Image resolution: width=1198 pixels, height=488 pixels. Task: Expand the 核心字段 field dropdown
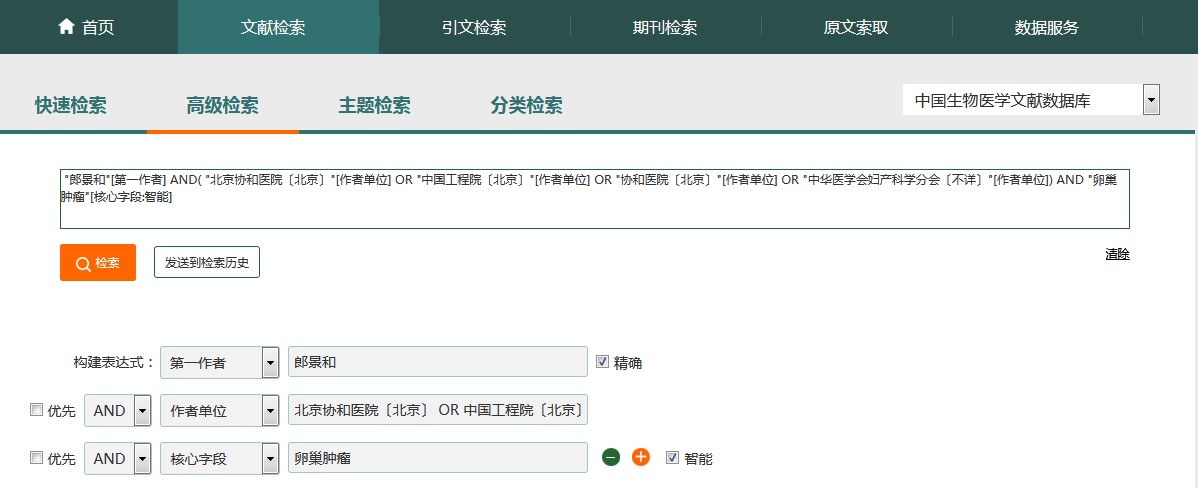click(x=270, y=459)
